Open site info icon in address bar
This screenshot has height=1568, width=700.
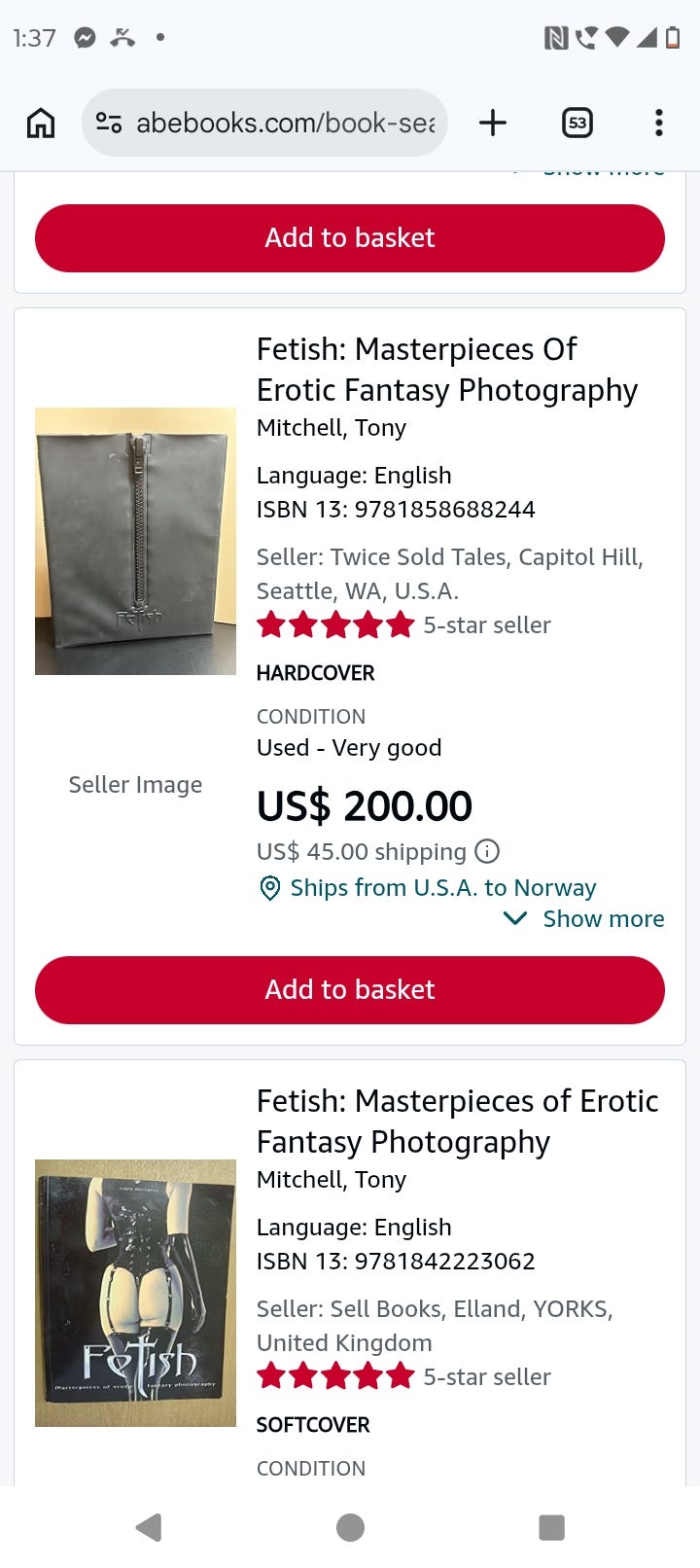coord(109,123)
